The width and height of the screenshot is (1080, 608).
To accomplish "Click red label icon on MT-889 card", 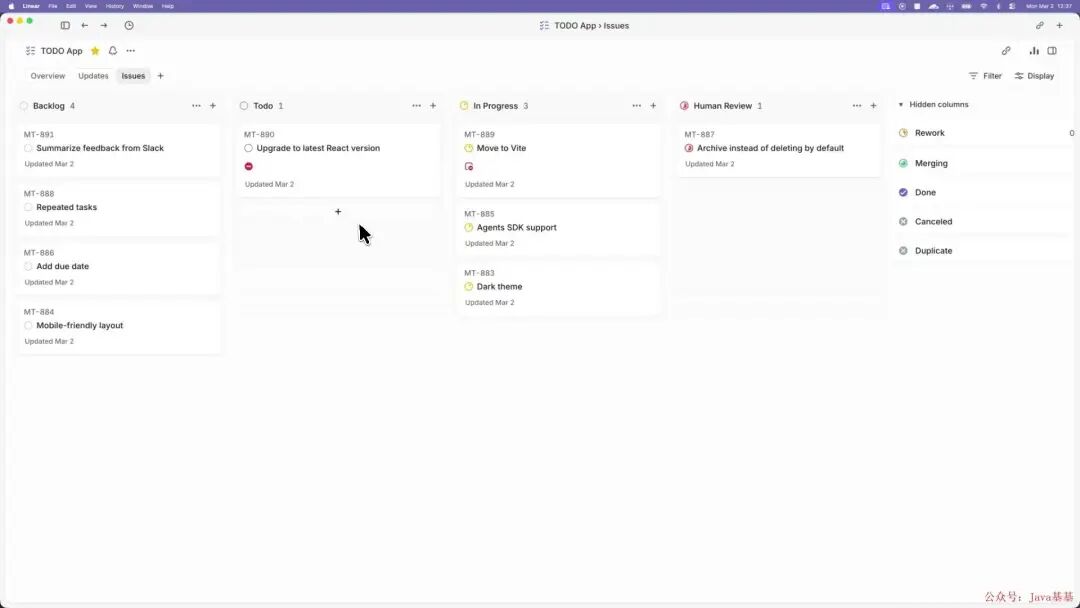I will pyautogui.click(x=469, y=166).
